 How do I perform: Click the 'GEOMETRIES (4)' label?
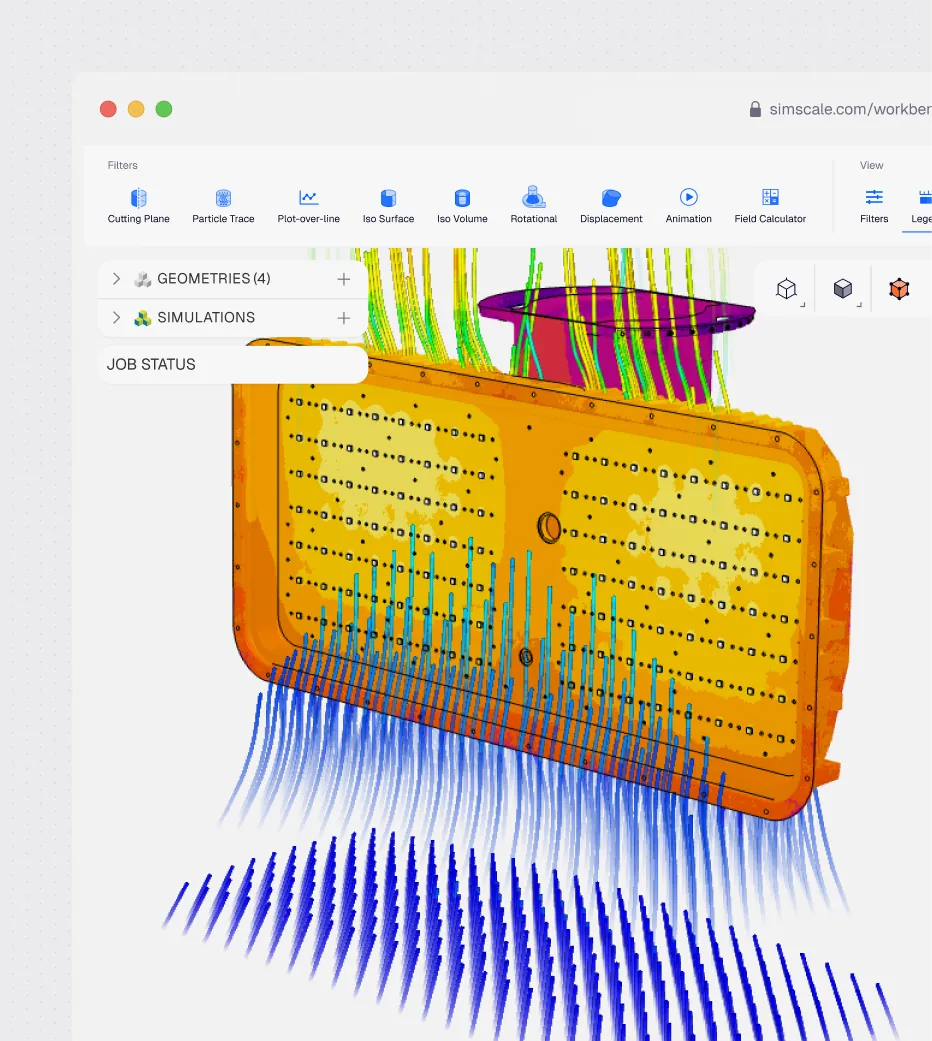click(x=214, y=278)
